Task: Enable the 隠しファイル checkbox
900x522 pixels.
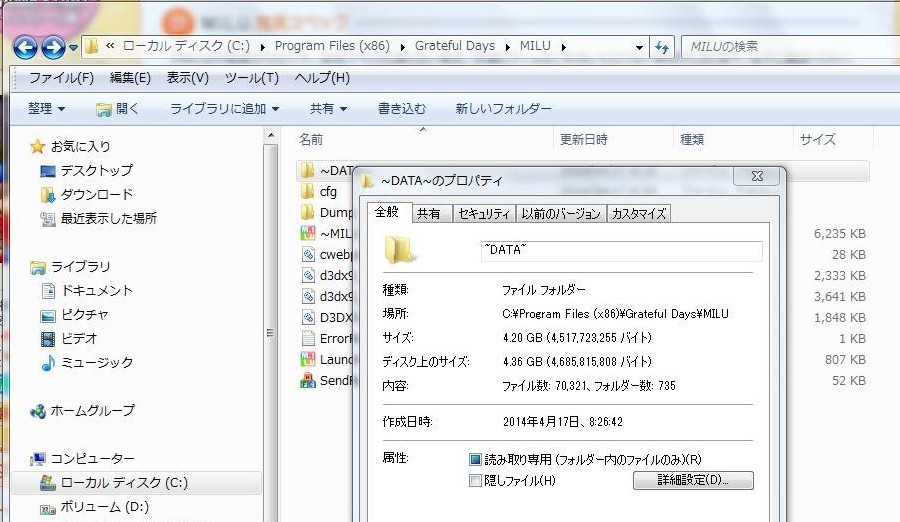Action: click(476, 481)
